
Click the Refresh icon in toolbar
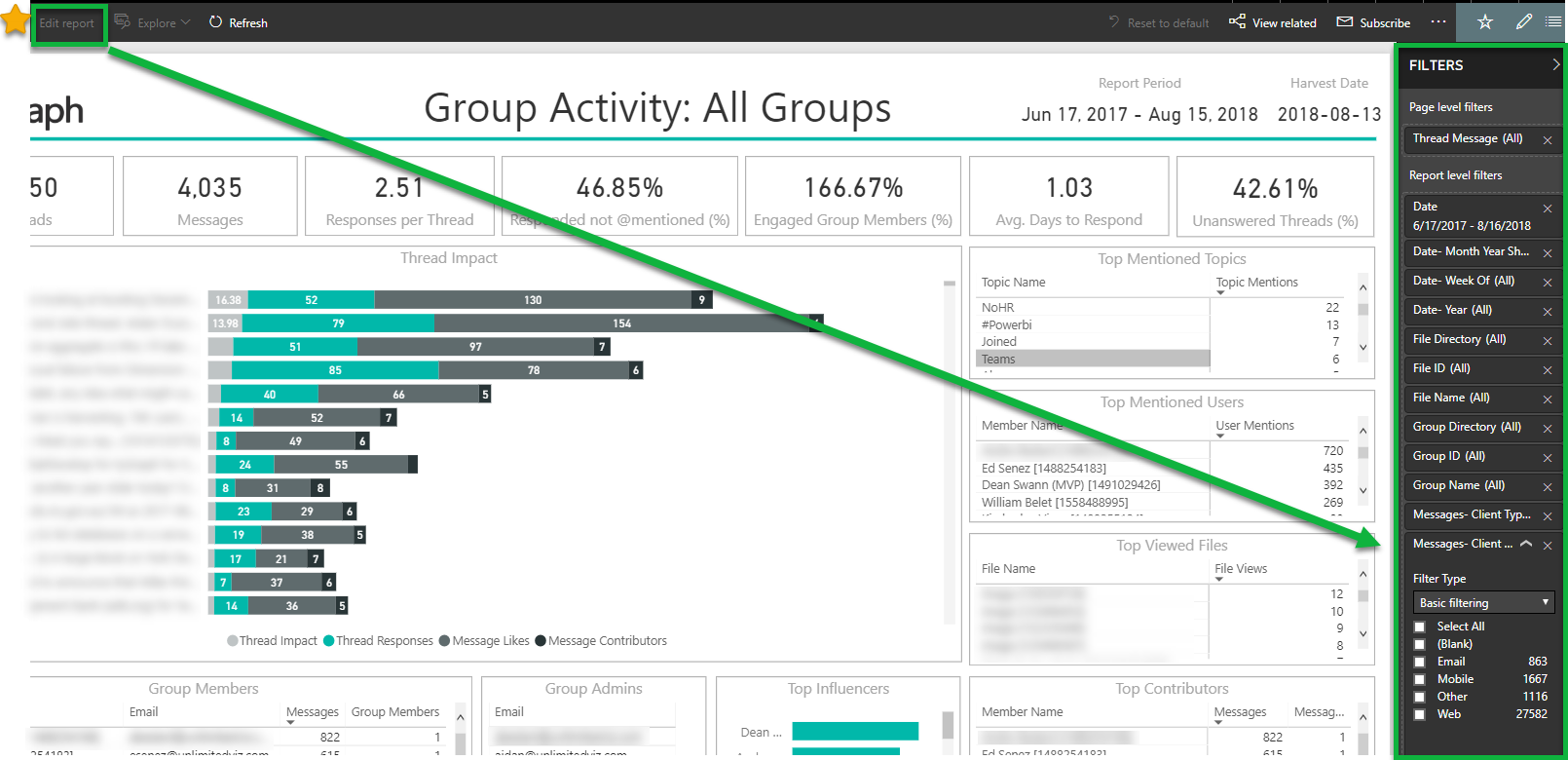[215, 22]
